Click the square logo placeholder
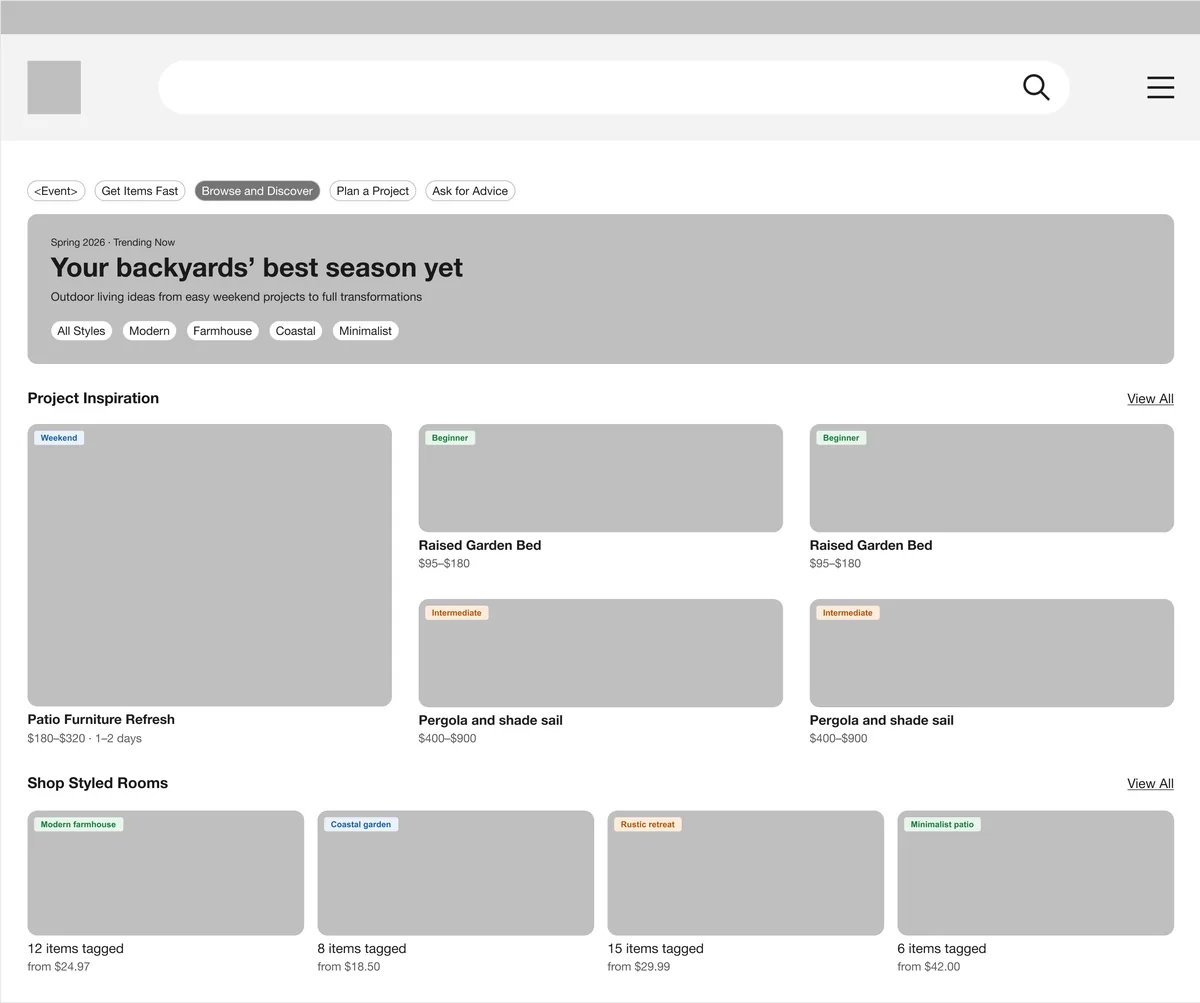Image resolution: width=1200 pixels, height=1003 pixels. (54, 87)
